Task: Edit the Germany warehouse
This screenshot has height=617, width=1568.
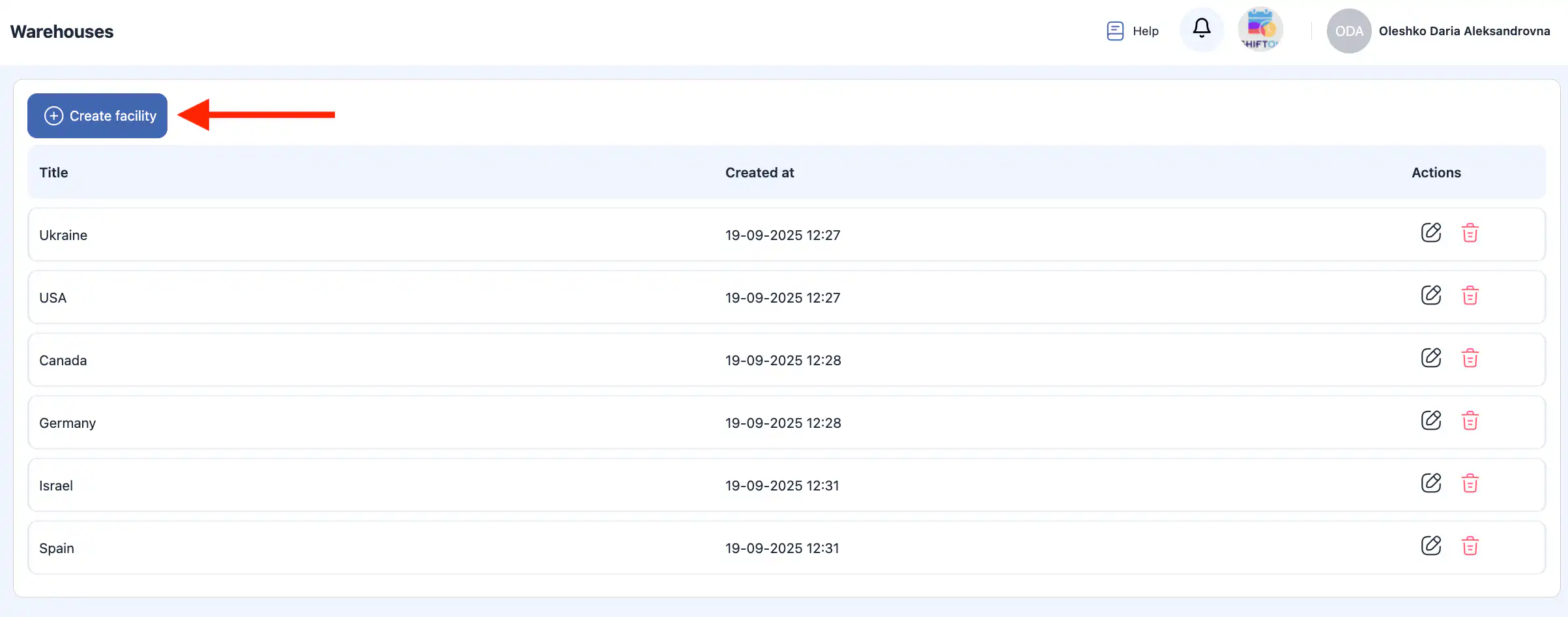Action: [x=1430, y=421]
